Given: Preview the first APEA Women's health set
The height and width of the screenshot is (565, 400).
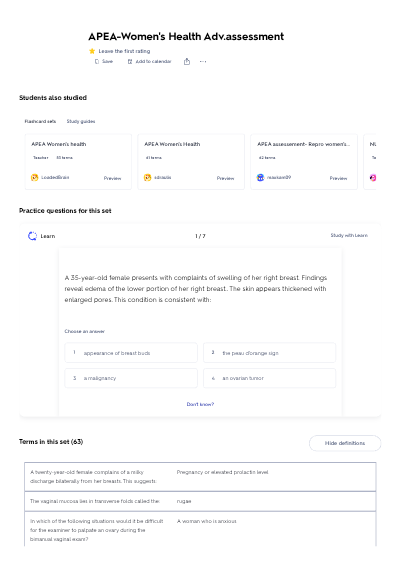Looking at the screenshot, I should [112, 178].
